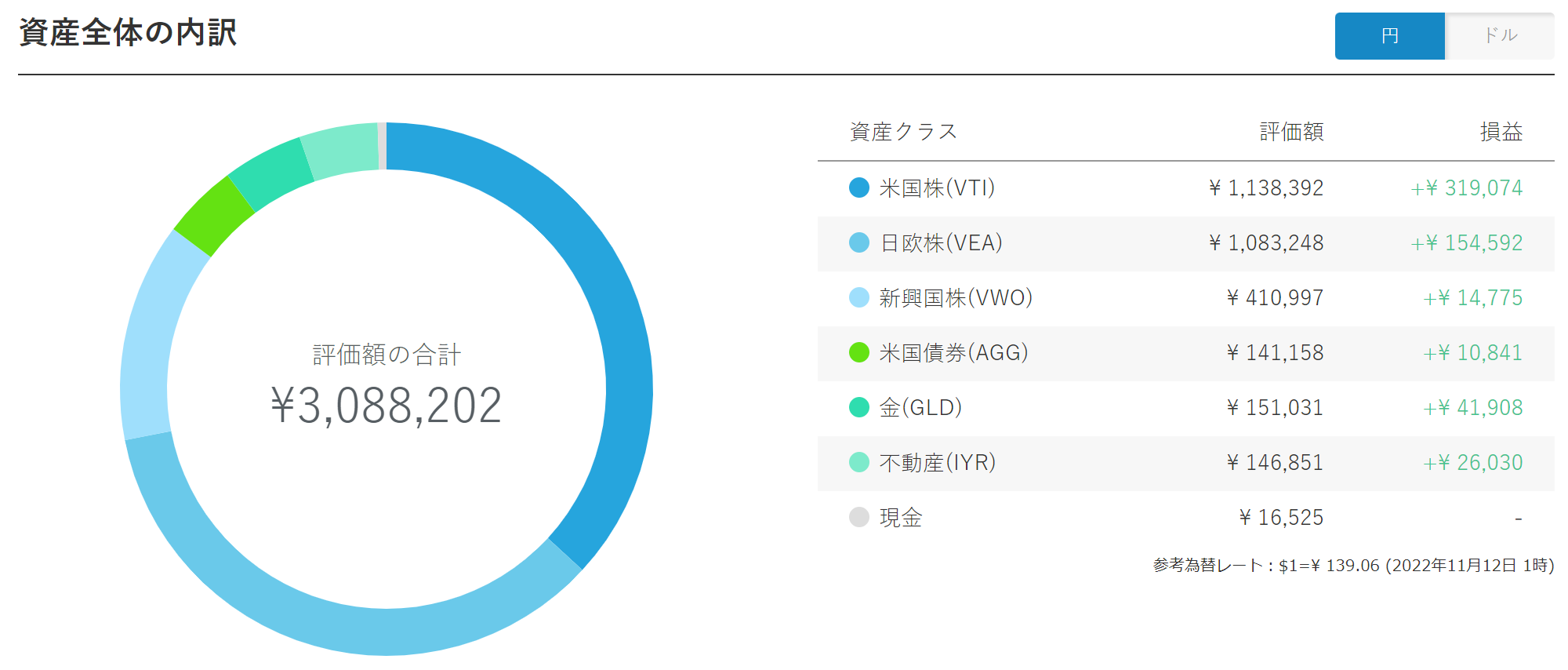This screenshot has height=670, width=1568.
Task: Click the 資産クラス column header
Action: tap(903, 132)
